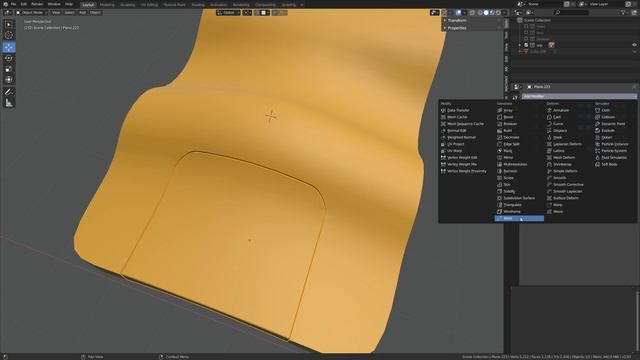Select the Select Box tool

coord(9,24)
